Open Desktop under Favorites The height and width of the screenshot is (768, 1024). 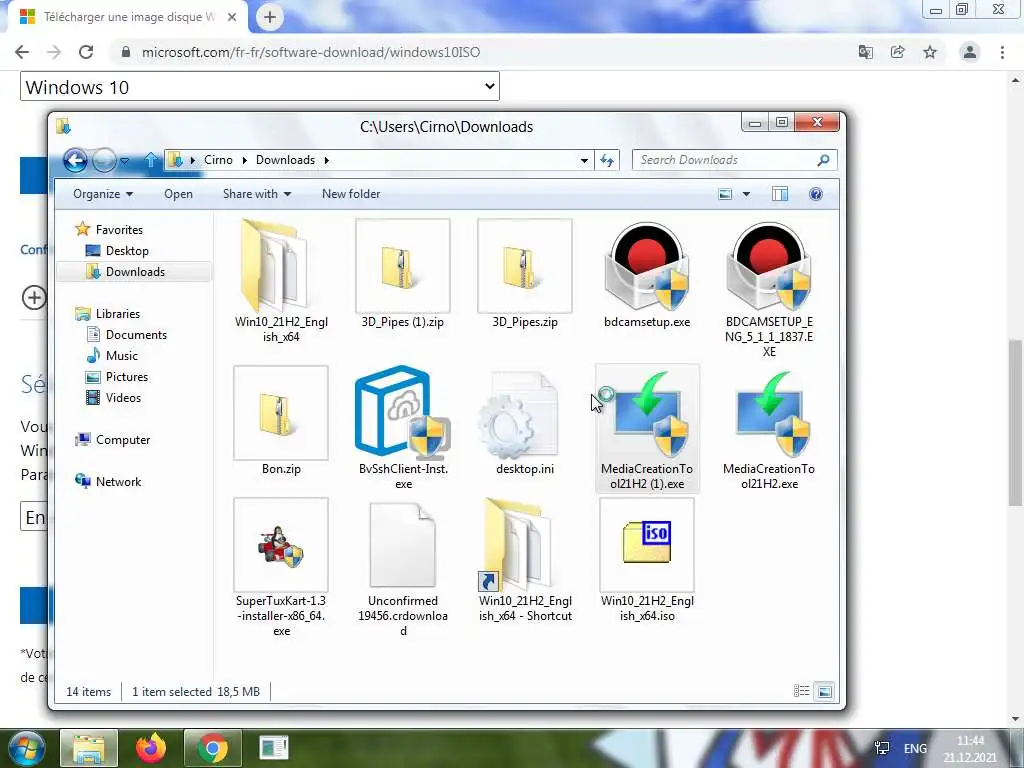127,251
